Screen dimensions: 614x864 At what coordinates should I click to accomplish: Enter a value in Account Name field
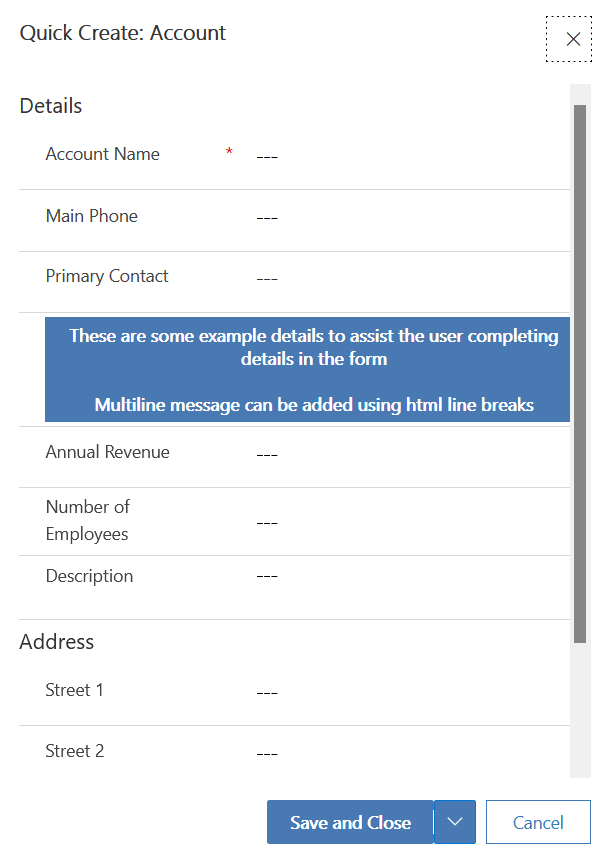pos(400,157)
